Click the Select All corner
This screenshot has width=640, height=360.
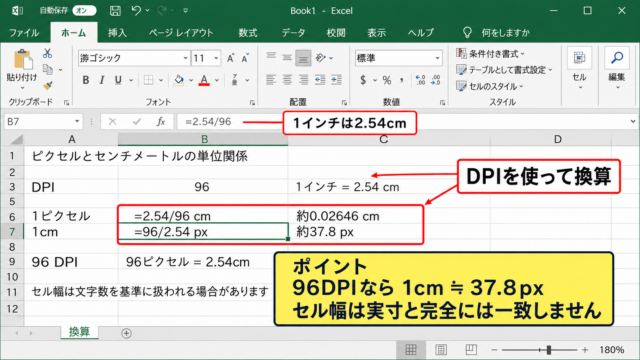click(16, 140)
